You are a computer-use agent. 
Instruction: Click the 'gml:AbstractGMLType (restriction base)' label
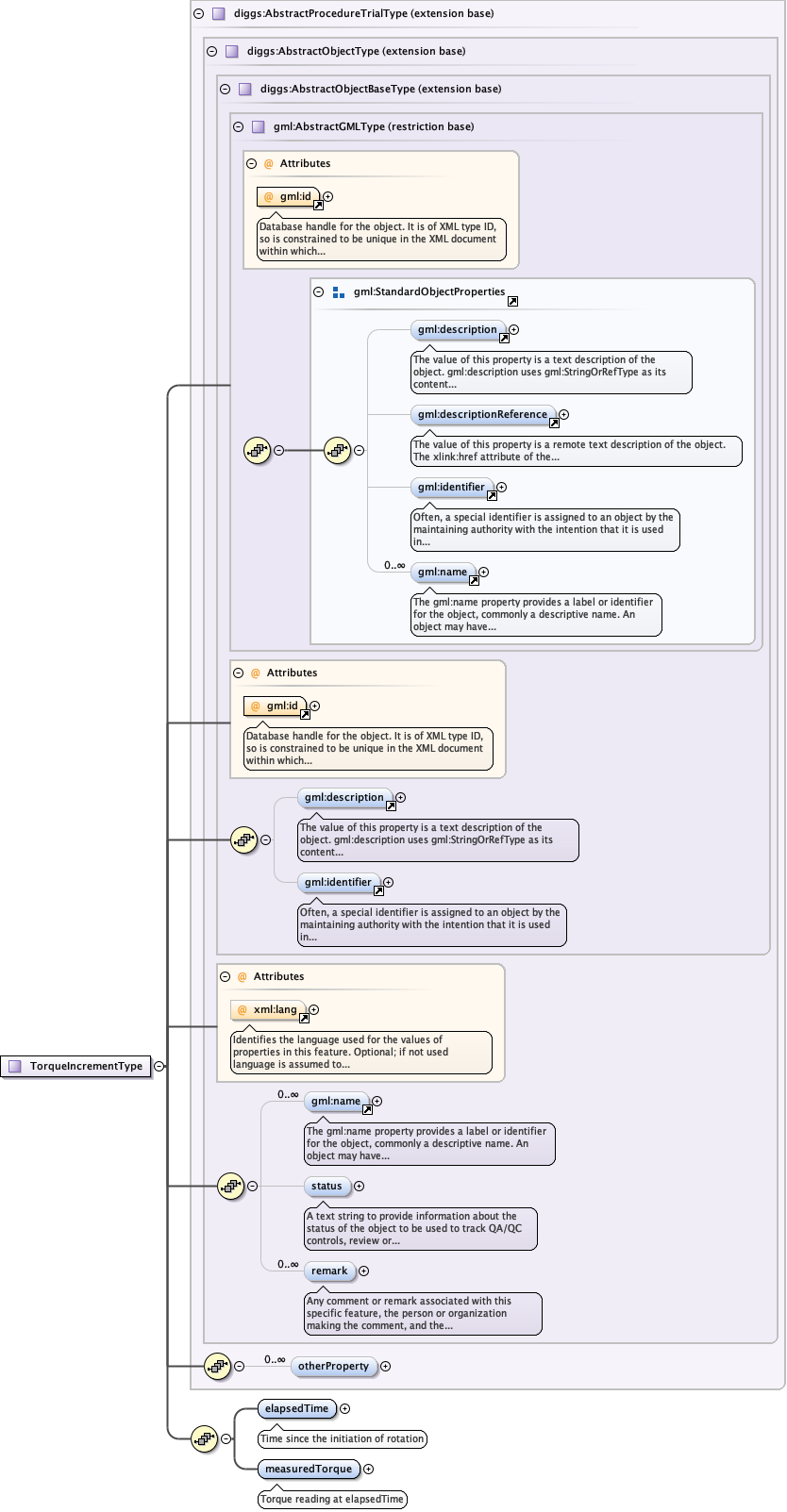point(374,127)
